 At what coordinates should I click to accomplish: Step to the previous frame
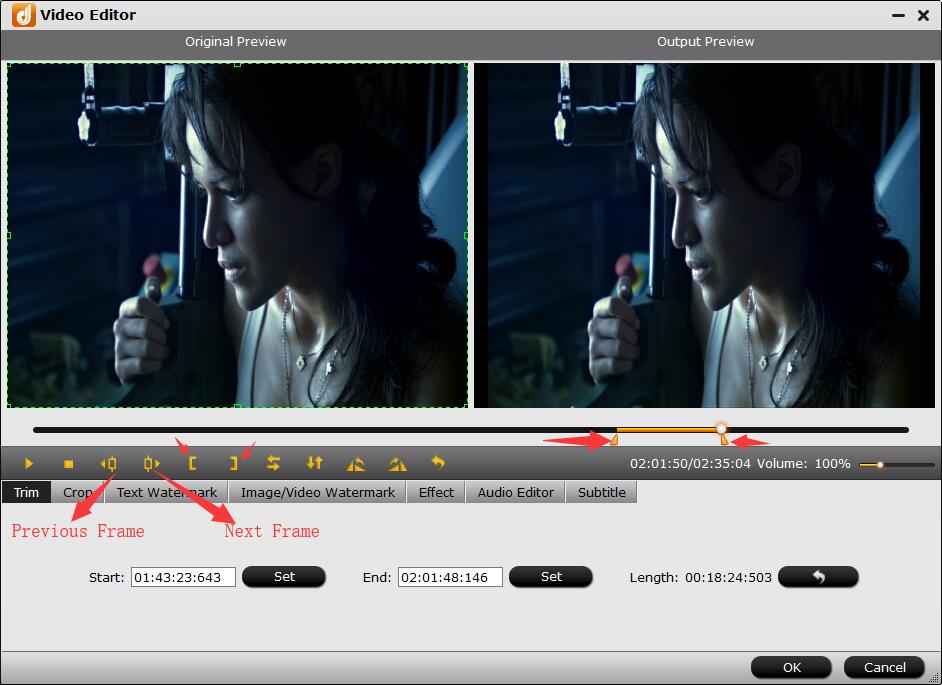(109, 464)
